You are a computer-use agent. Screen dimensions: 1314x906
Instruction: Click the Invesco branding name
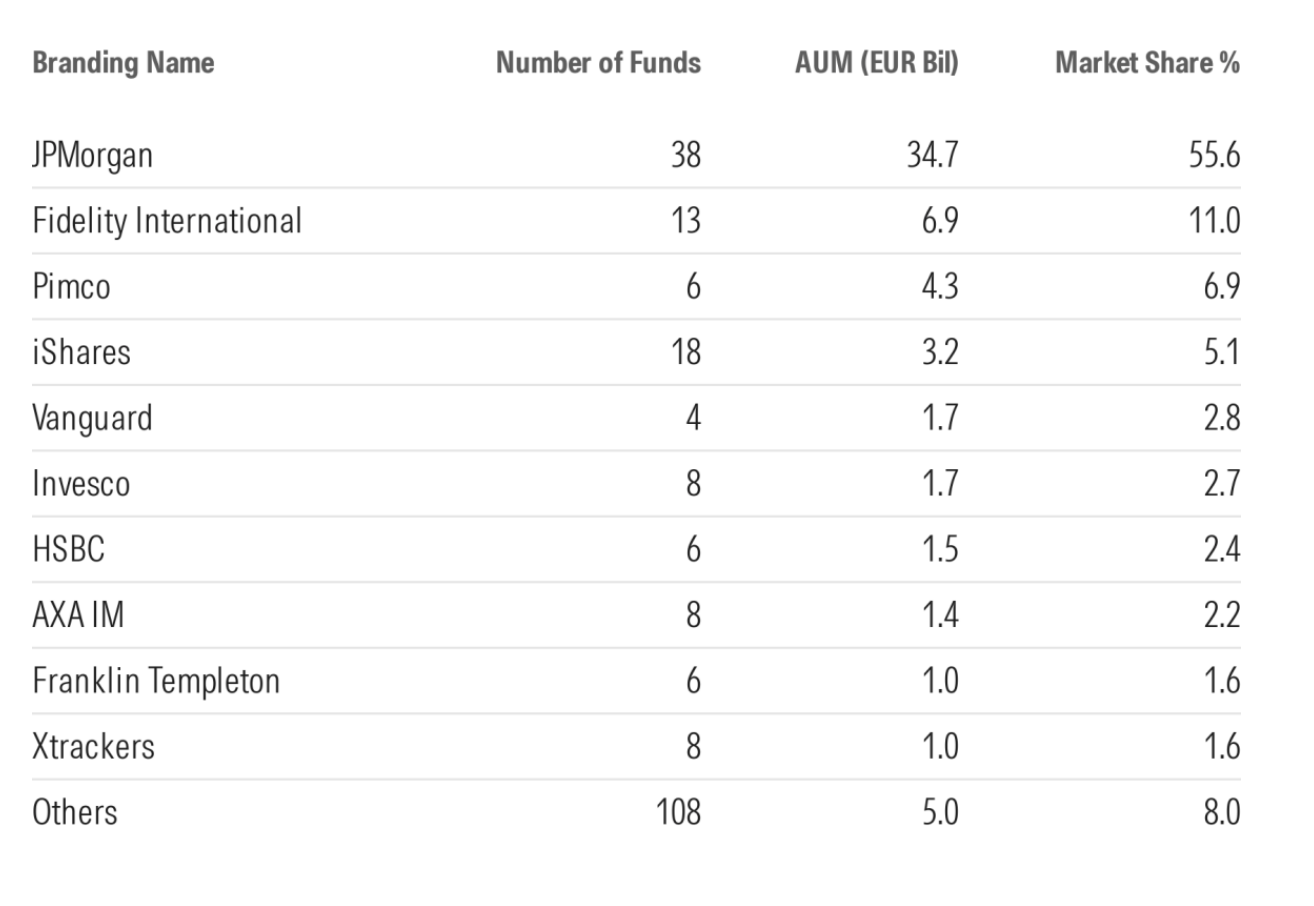81,483
